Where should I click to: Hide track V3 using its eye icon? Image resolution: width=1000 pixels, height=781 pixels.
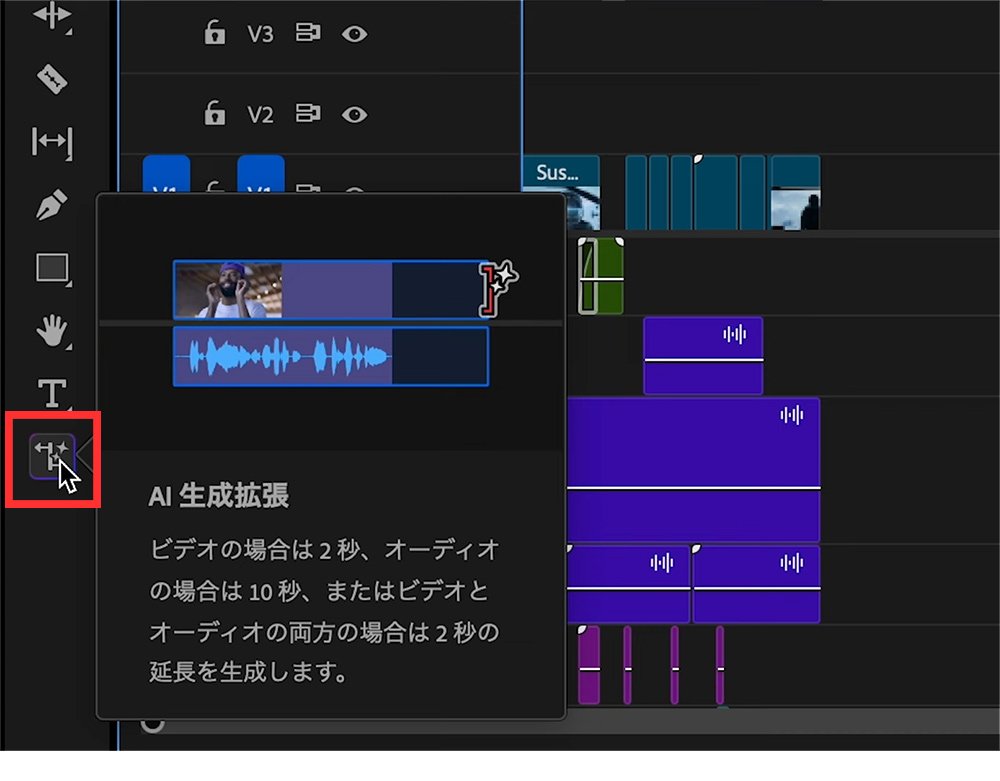354,34
